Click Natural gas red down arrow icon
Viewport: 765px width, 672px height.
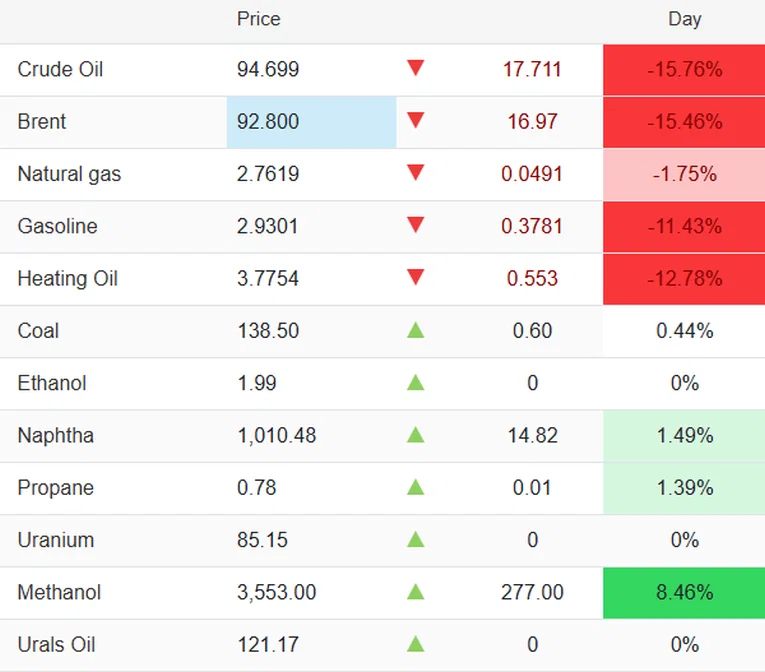[x=416, y=173]
